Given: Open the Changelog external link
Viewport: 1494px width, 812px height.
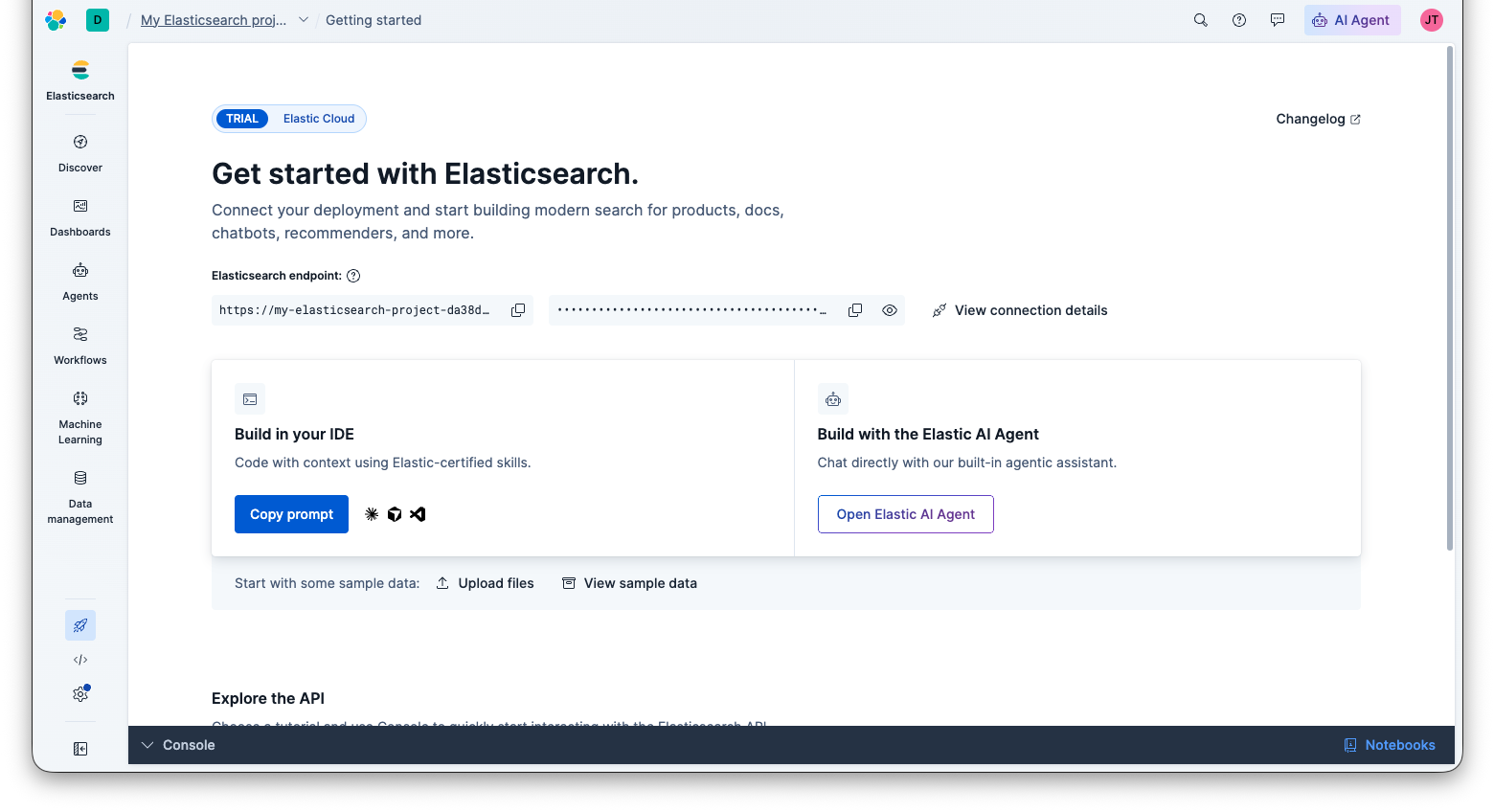Looking at the screenshot, I should click(x=1318, y=119).
